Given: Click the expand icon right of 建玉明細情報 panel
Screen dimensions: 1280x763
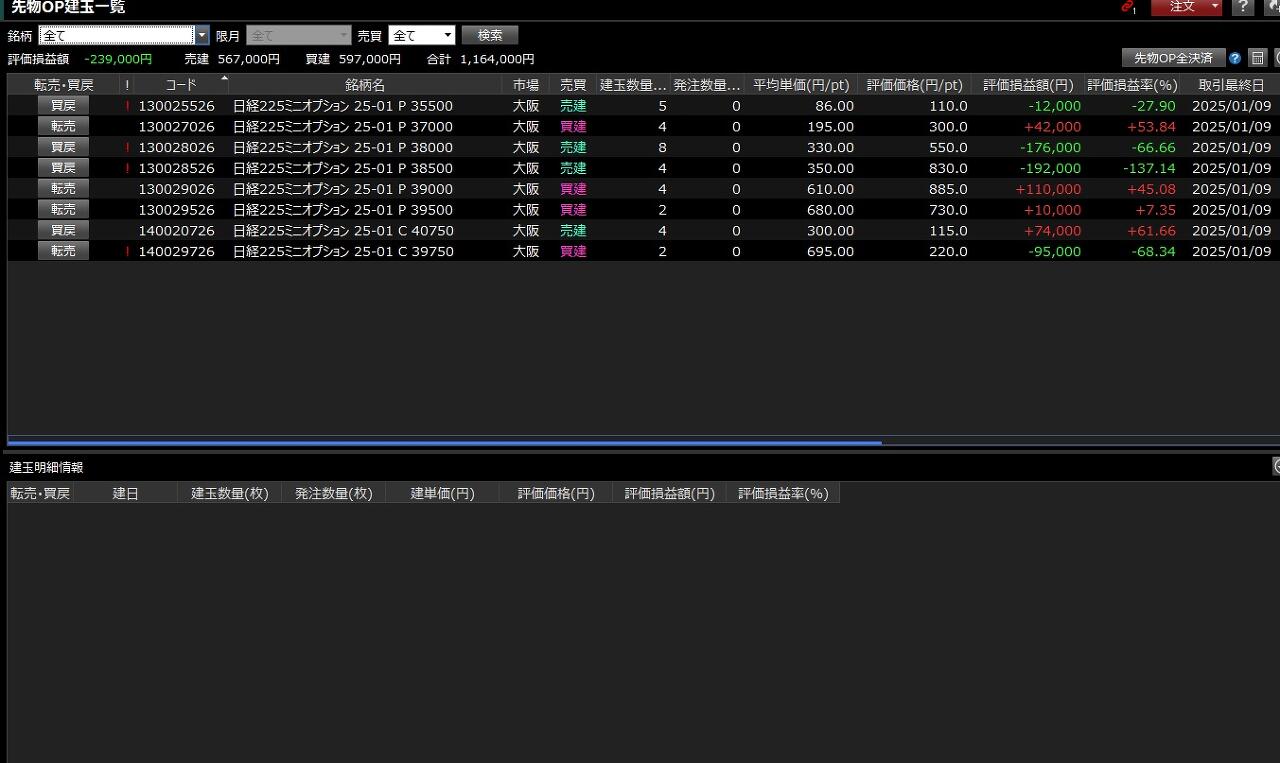Looking at the screenshot, I should pos(1276,466).
